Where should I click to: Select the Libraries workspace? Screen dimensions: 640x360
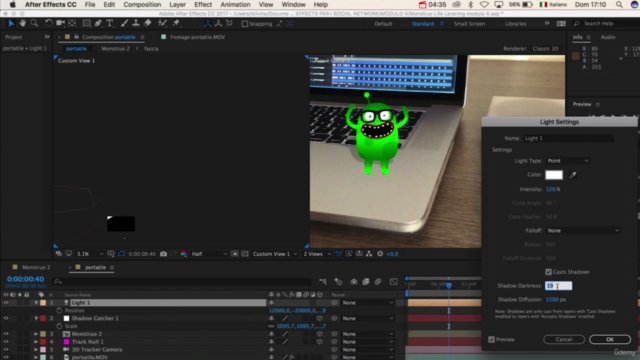pos(516,24)
